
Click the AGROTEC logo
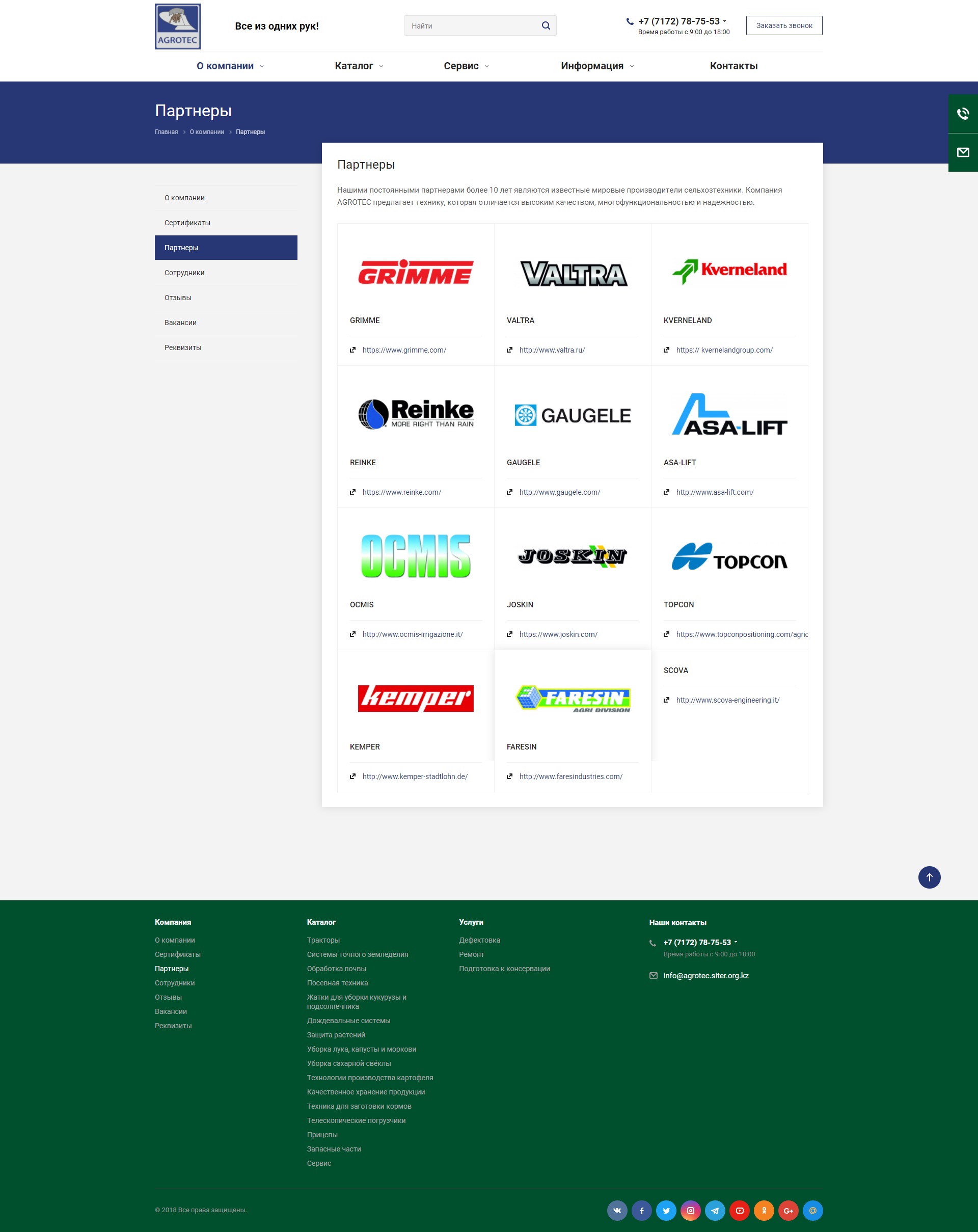click(178, 26)
